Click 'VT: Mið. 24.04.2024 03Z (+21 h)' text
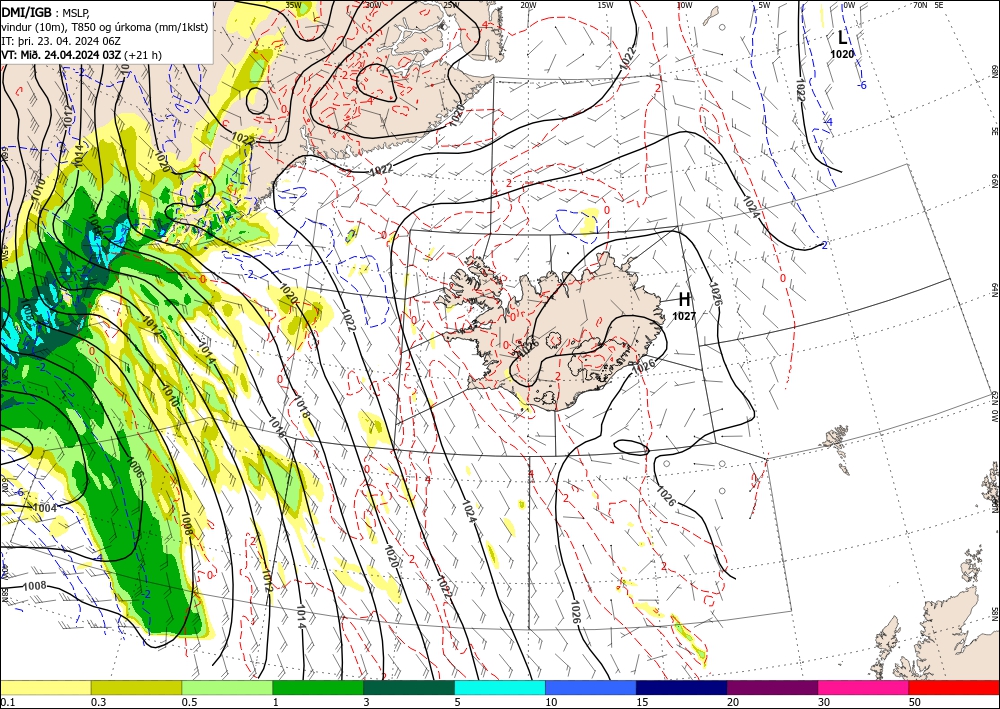This screenshot has width=1000, height=709. (81, 55)
